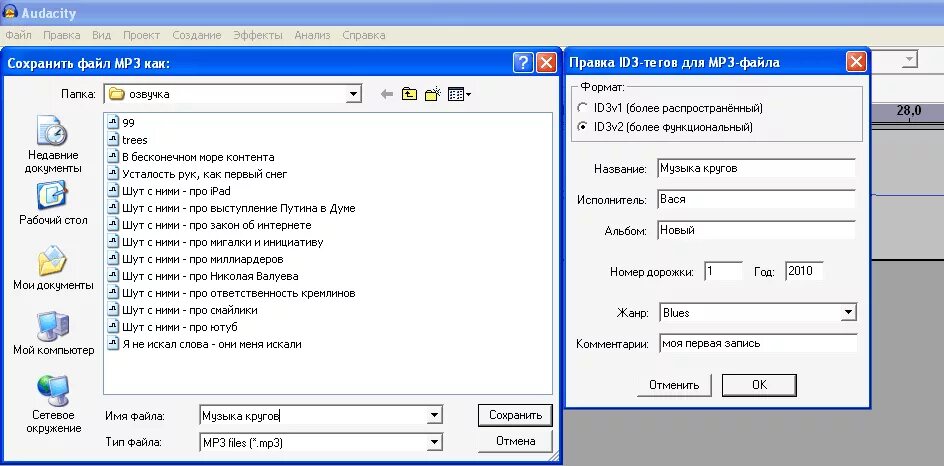Open Недавние документы in the sidebar

pos(53,144)
